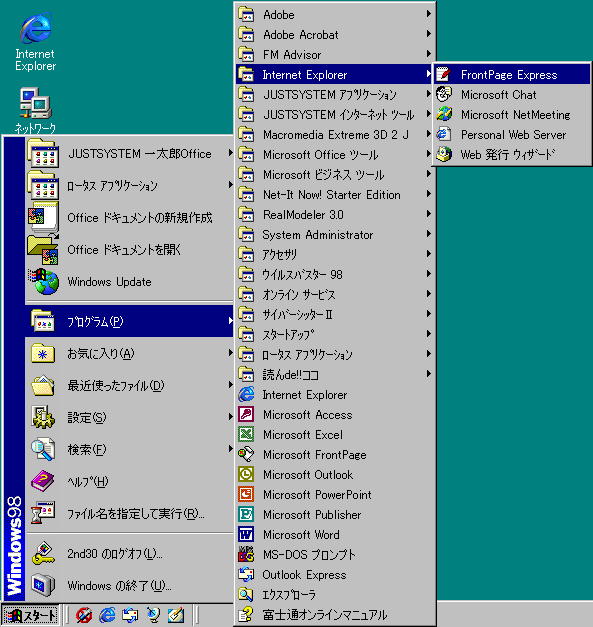Launch Microsoft Access
The height and width of the screenshot is (627, 593).
(x=335, y=414)
